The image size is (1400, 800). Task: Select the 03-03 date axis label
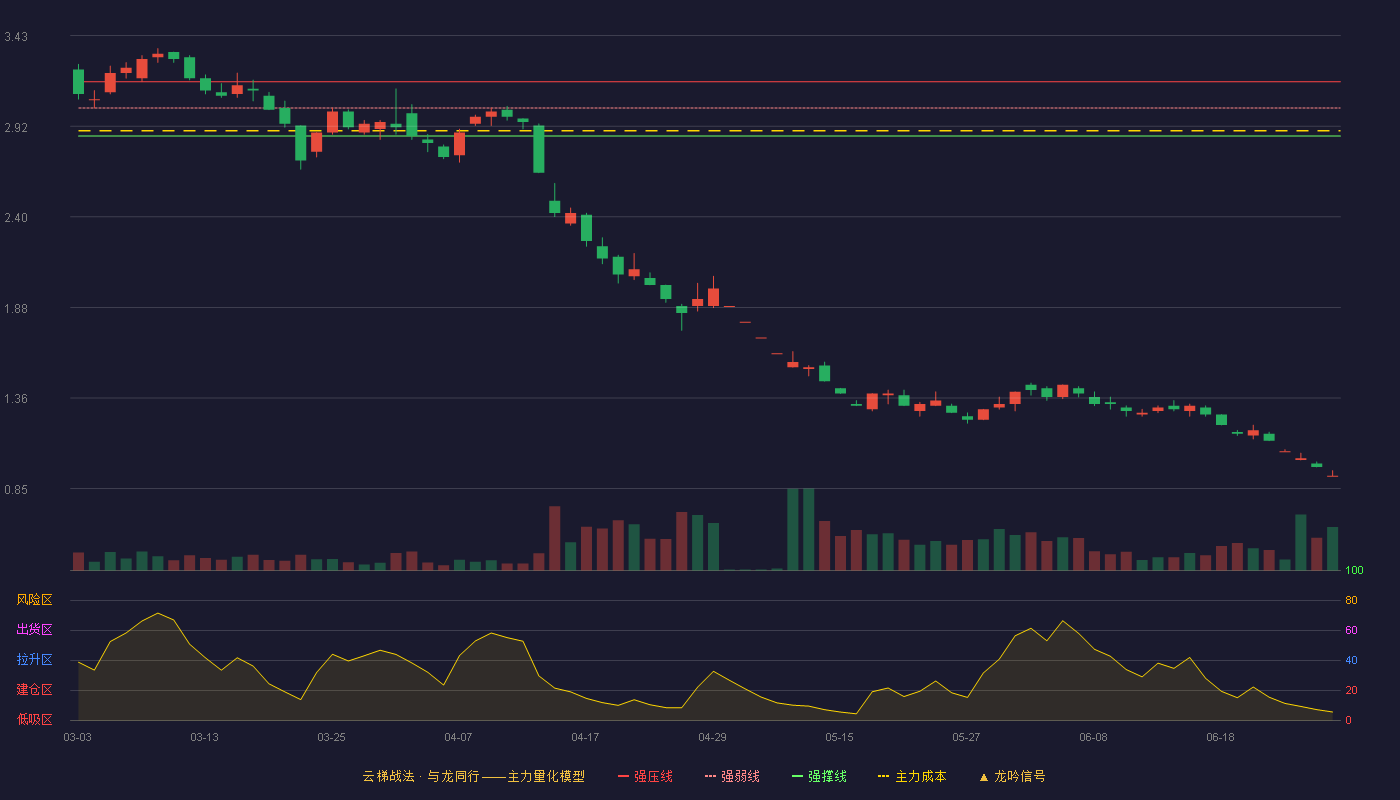tap(78, 737)
